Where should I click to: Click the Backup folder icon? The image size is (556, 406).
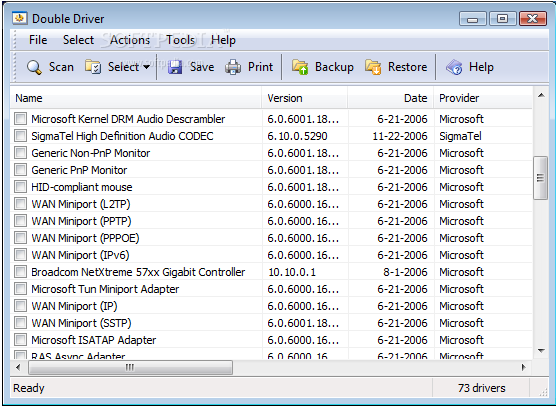click(300, 67)
